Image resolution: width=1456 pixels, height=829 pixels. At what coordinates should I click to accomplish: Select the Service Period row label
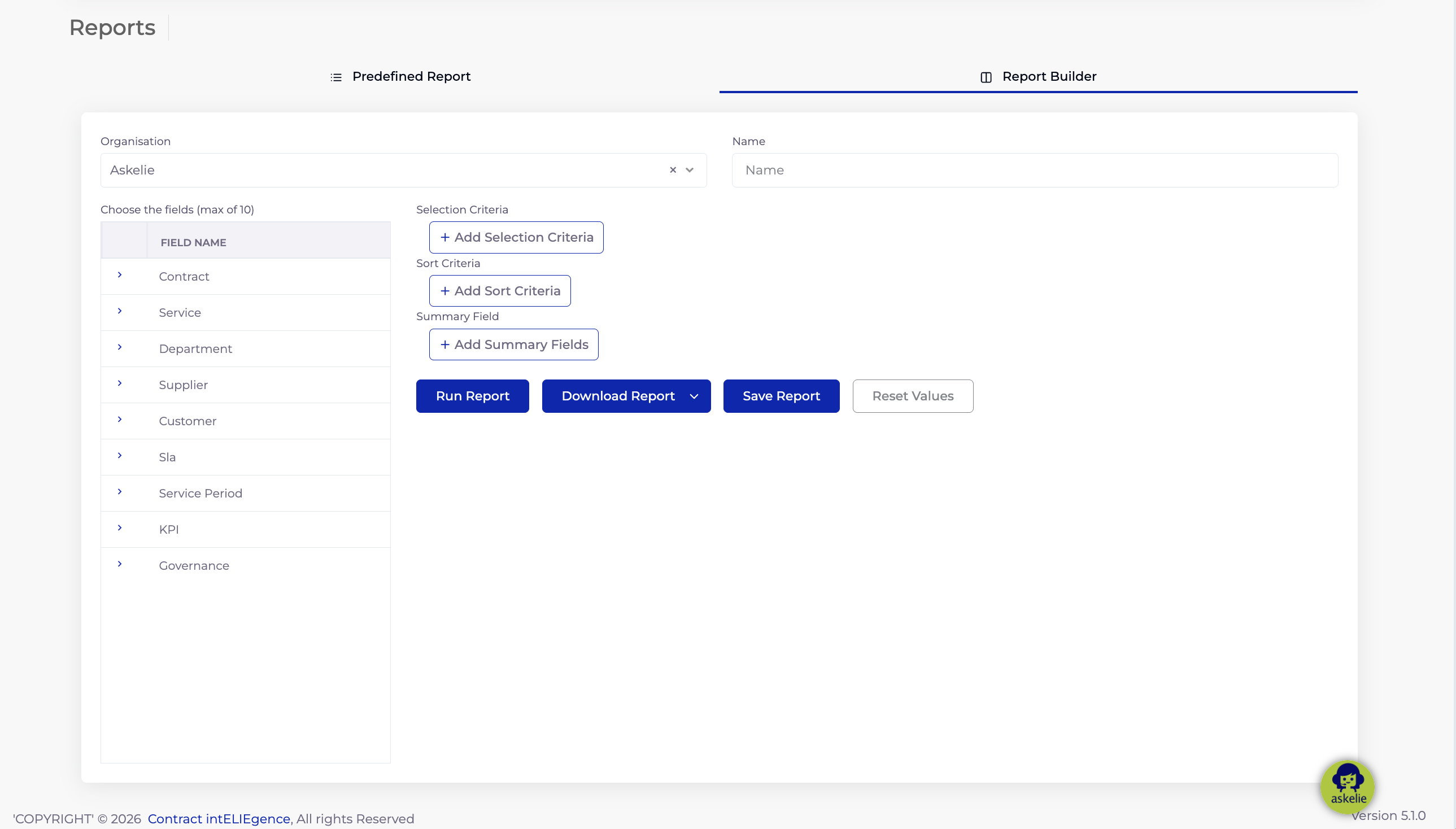200,494
